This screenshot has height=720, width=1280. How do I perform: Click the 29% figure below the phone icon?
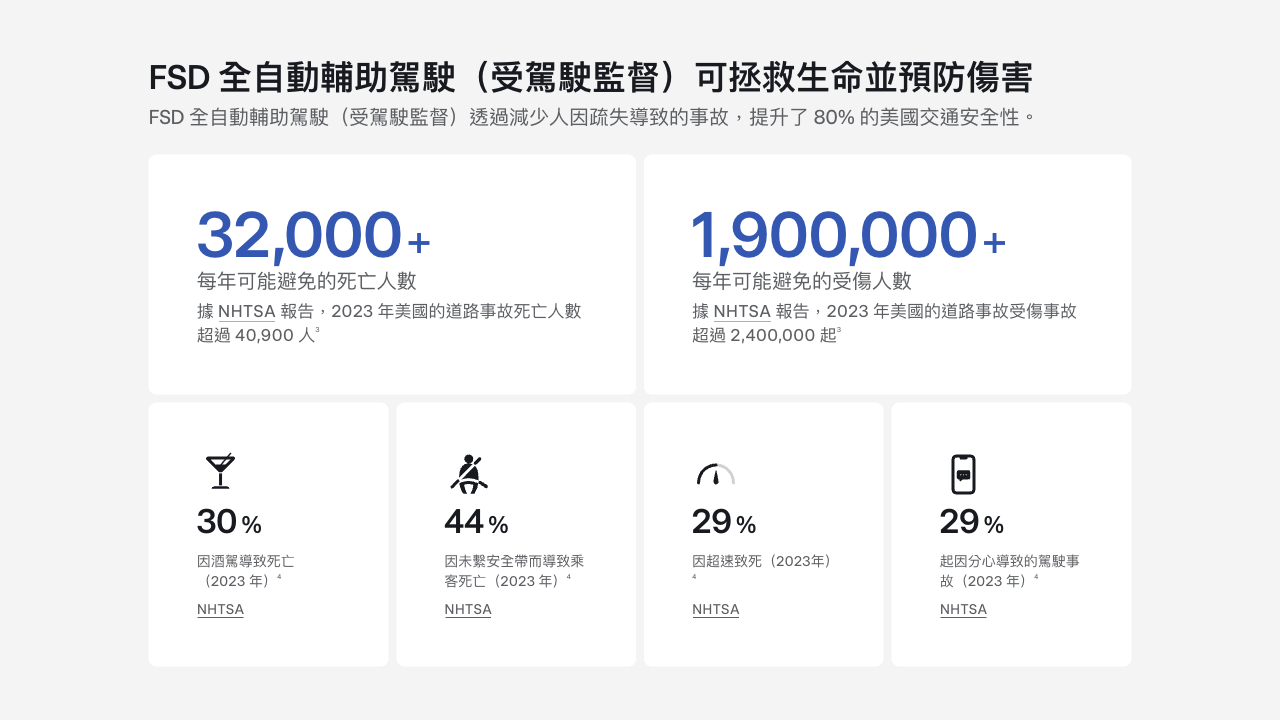[971, 522]
